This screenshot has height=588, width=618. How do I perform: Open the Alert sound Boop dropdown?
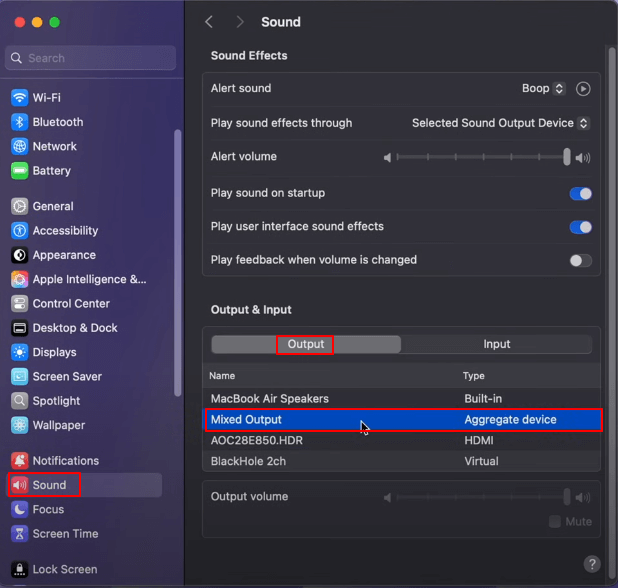pyautogui.click(x=544, y=88)
